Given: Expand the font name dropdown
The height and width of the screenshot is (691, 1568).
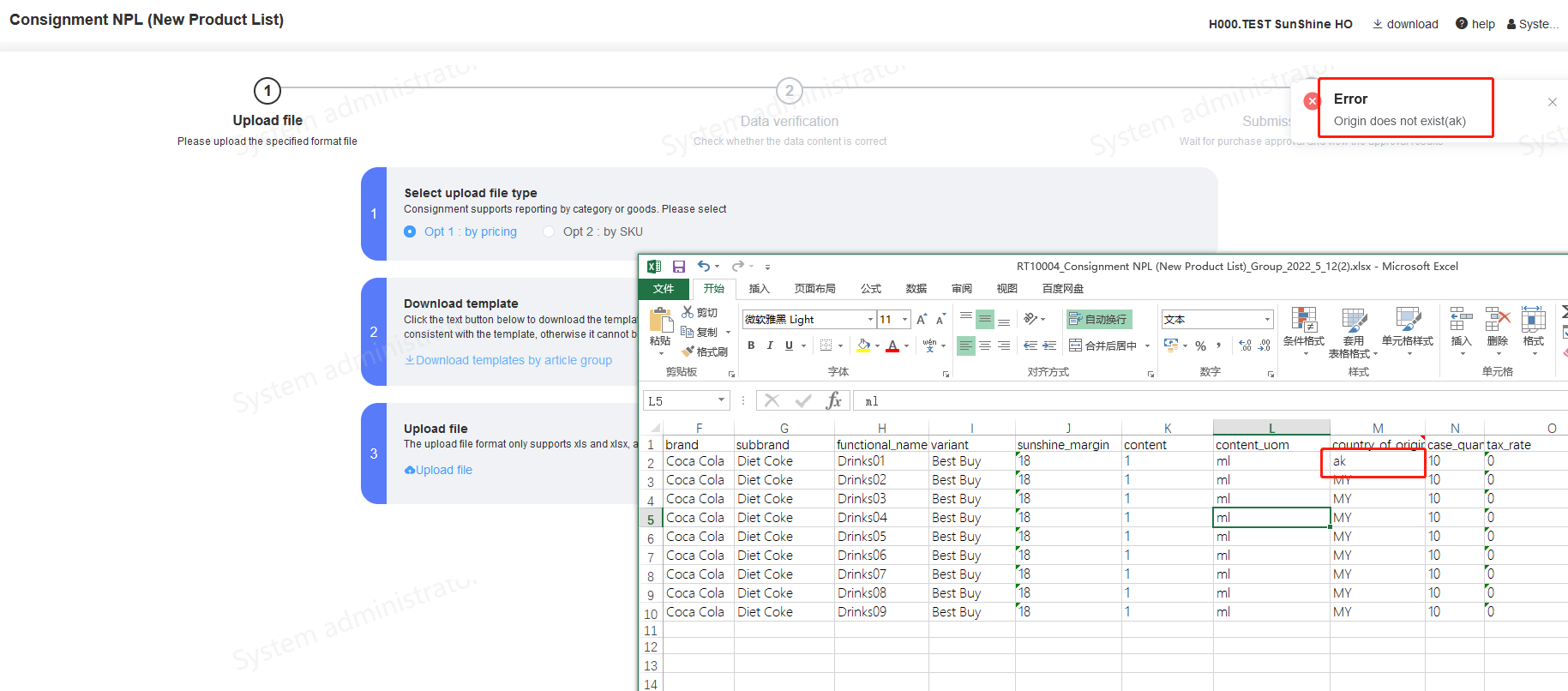Looking at the screenshot, I should click(870, 319).
